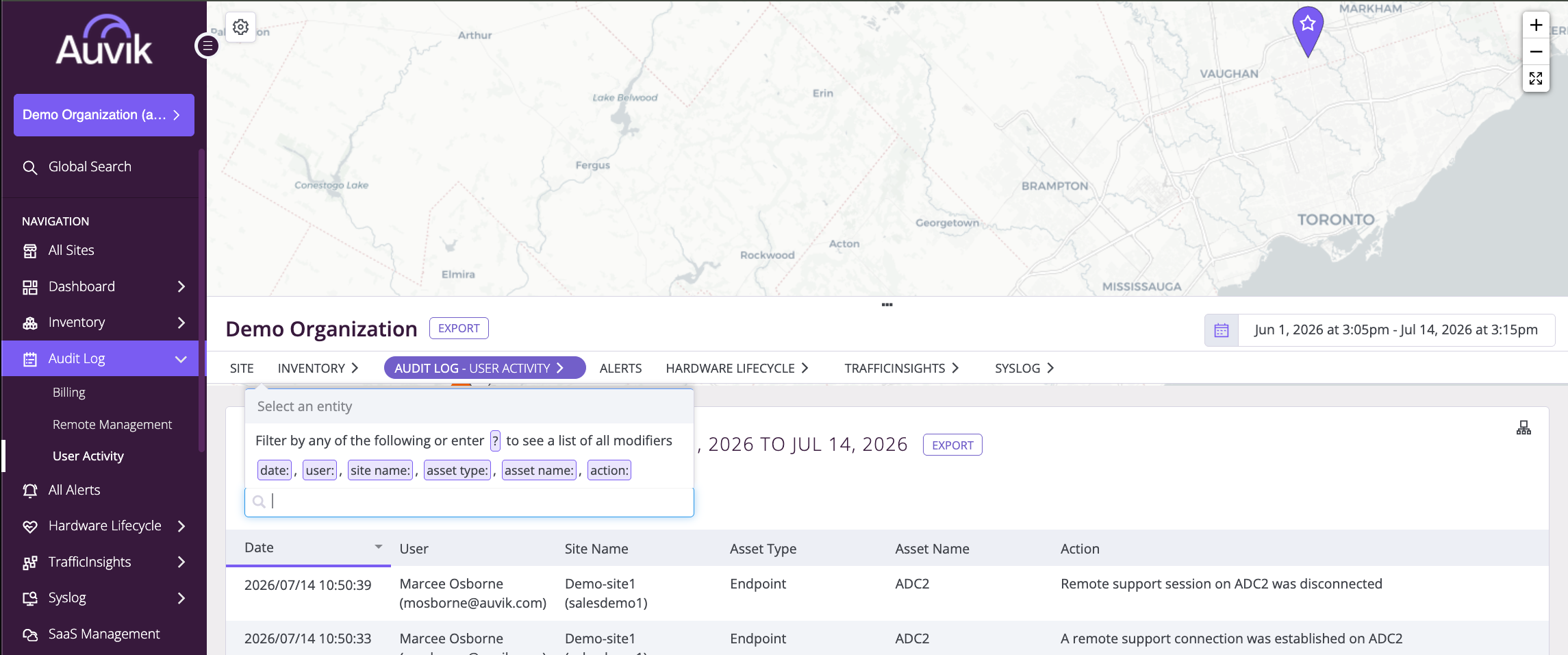Export Demo Organization data

coord(459,328)
